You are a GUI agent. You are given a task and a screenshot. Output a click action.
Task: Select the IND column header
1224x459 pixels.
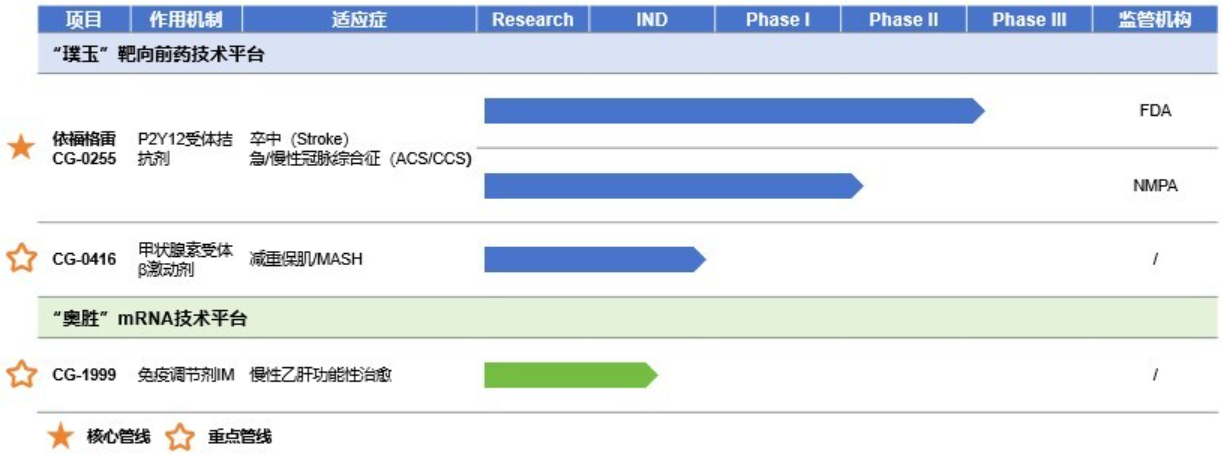pyautogui.click(x=652, y=20)
